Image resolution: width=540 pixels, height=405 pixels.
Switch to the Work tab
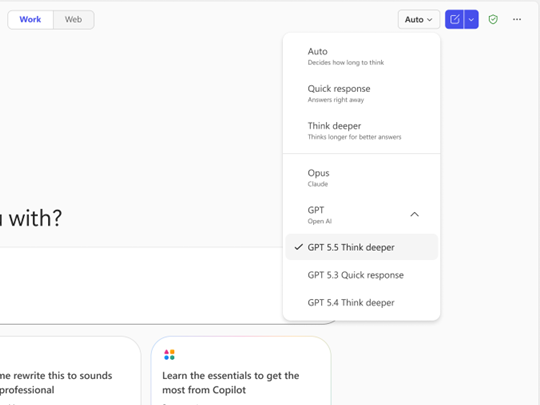[30, 20]
